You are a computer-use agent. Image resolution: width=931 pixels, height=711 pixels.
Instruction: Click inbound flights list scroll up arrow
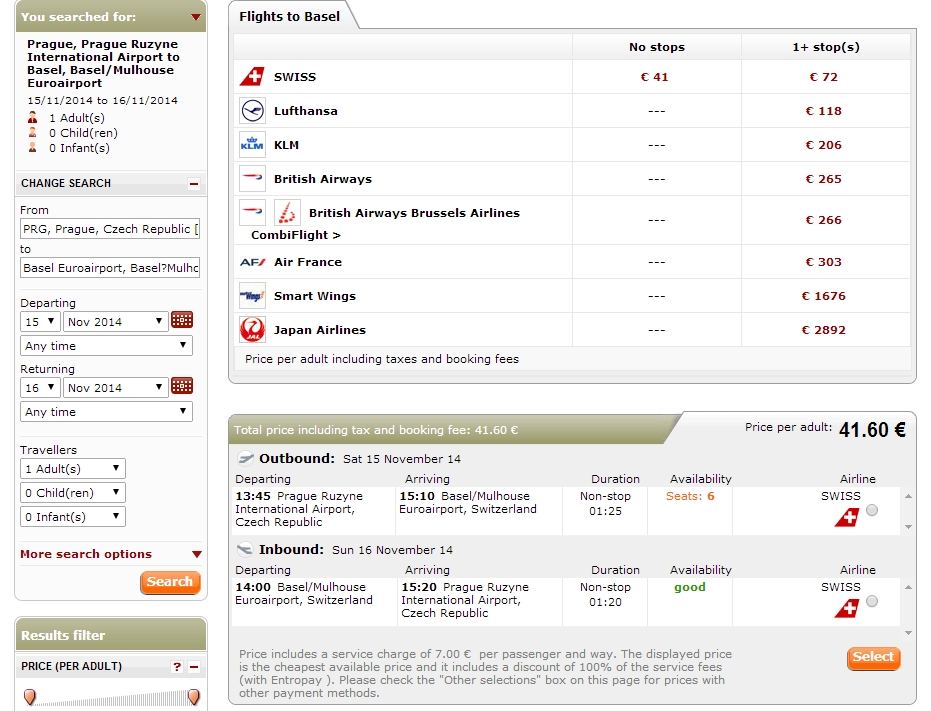[908, 587]
